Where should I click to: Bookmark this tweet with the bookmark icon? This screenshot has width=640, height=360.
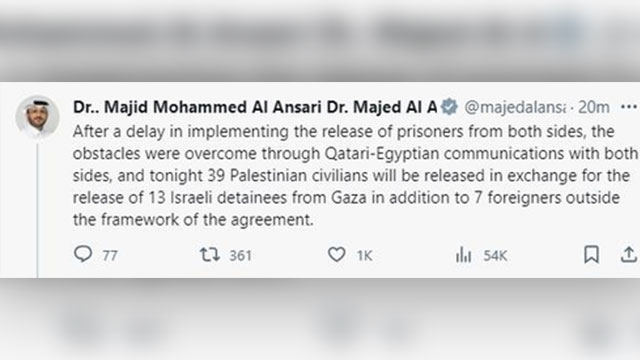click(x=591, y=254)
